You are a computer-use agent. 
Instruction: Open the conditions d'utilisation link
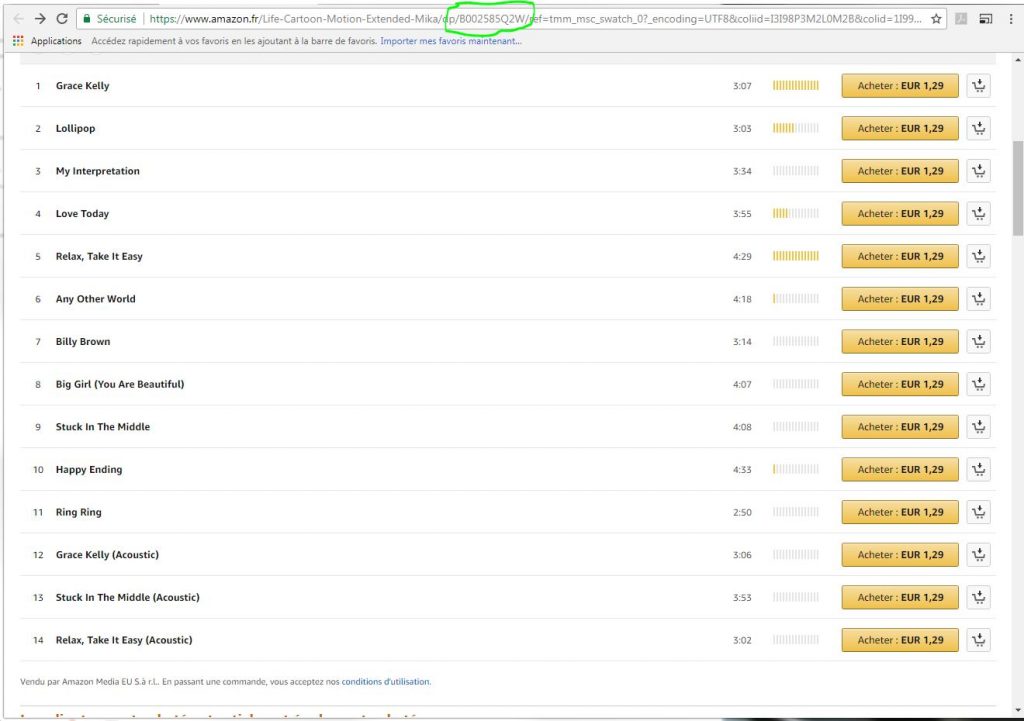tap(385, 682)
